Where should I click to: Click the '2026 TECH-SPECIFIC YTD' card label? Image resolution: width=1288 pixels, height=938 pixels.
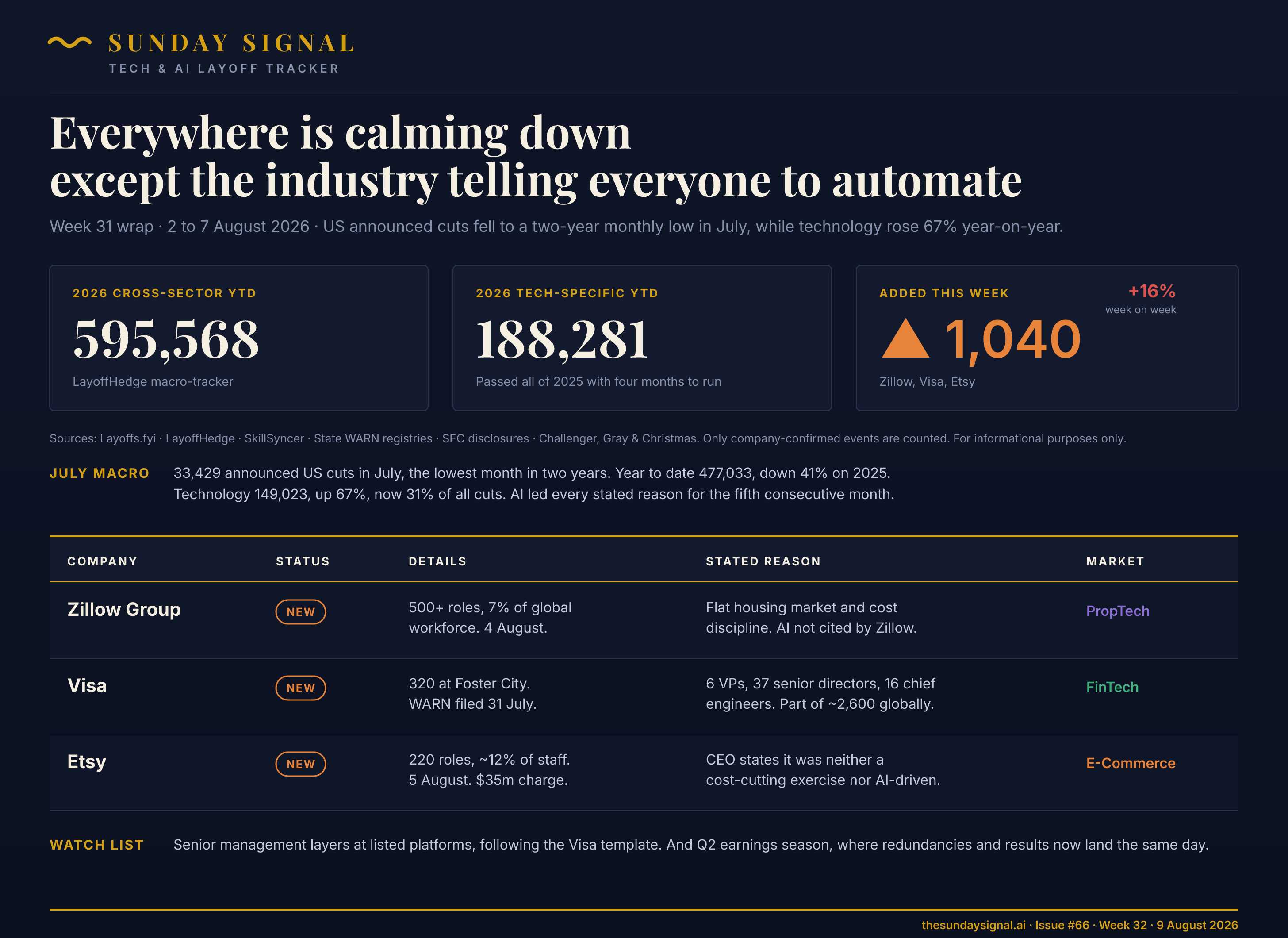click(x=567, y=293)
